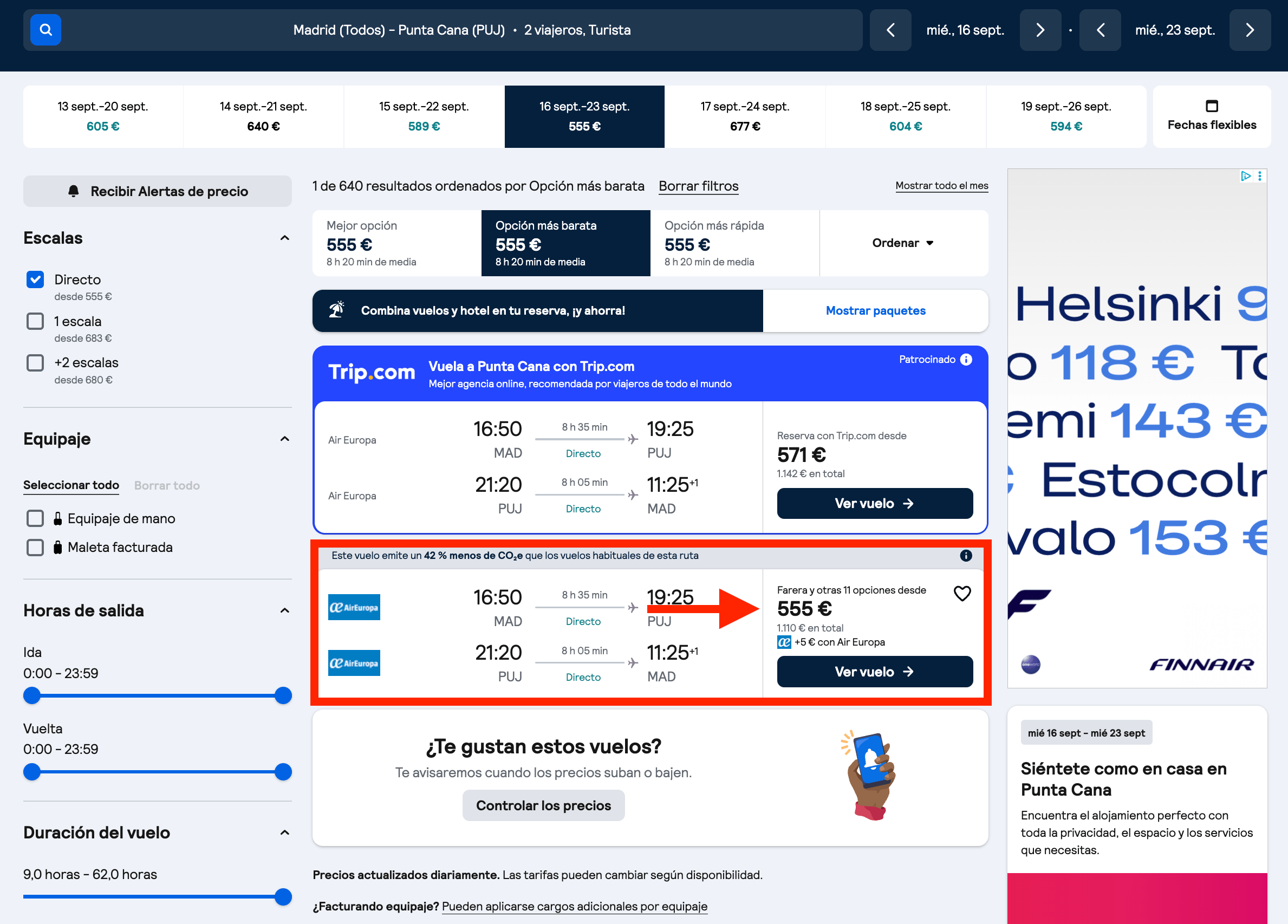Go to next departure date after 16 sept.

[1040, 30]
